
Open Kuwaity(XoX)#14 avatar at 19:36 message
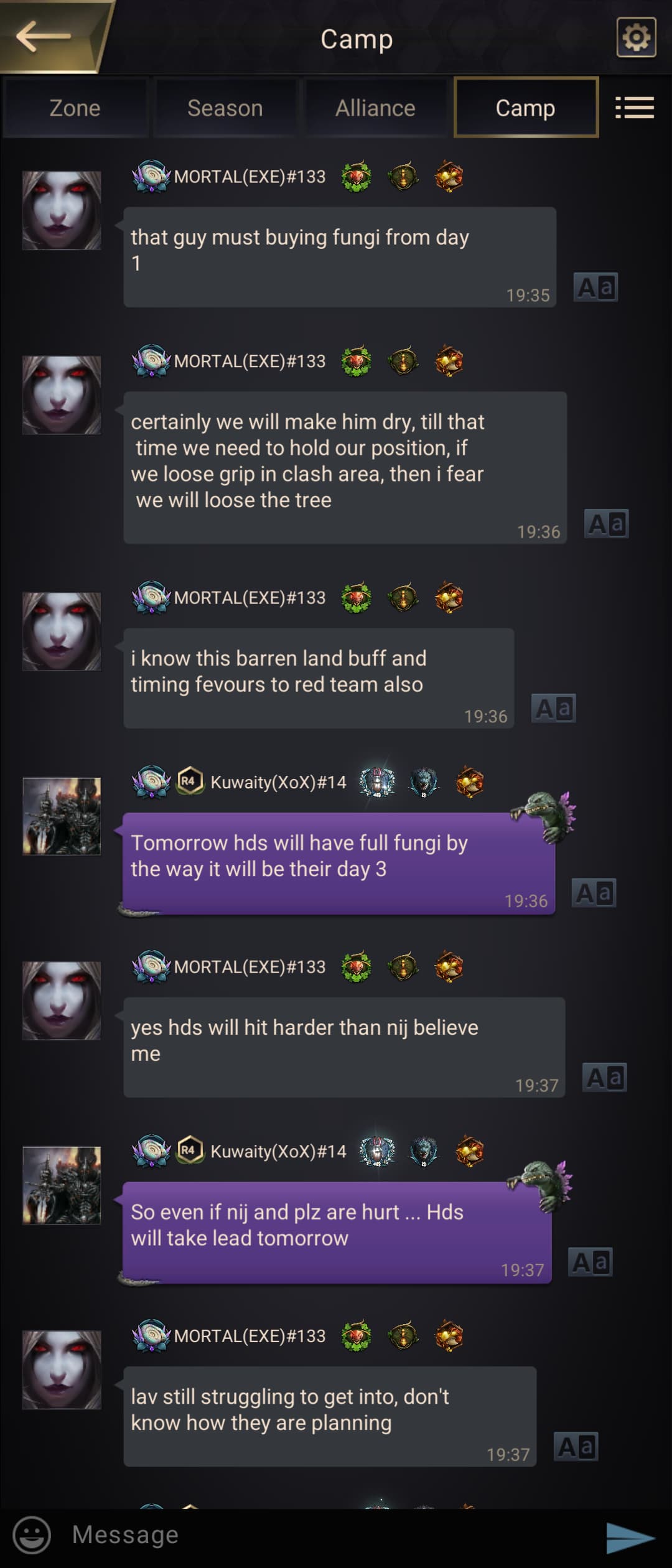(x=62, y=816)
